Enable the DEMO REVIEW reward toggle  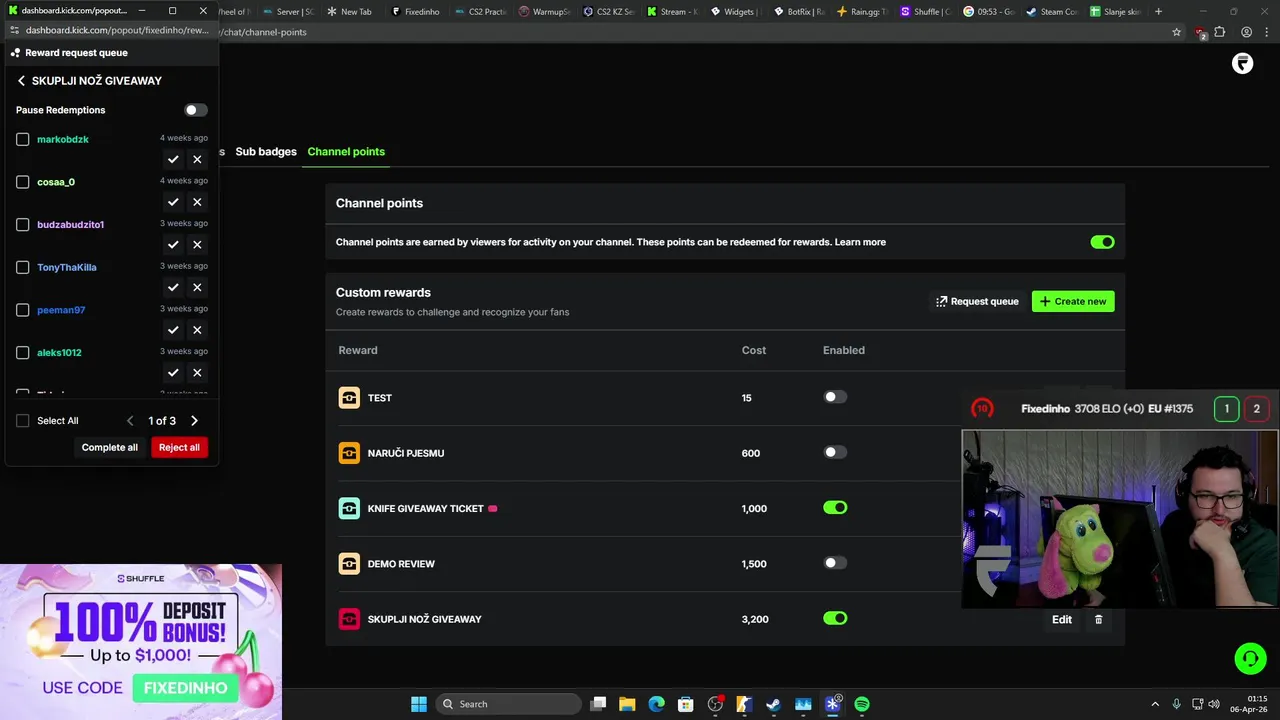tap(835, 563)
